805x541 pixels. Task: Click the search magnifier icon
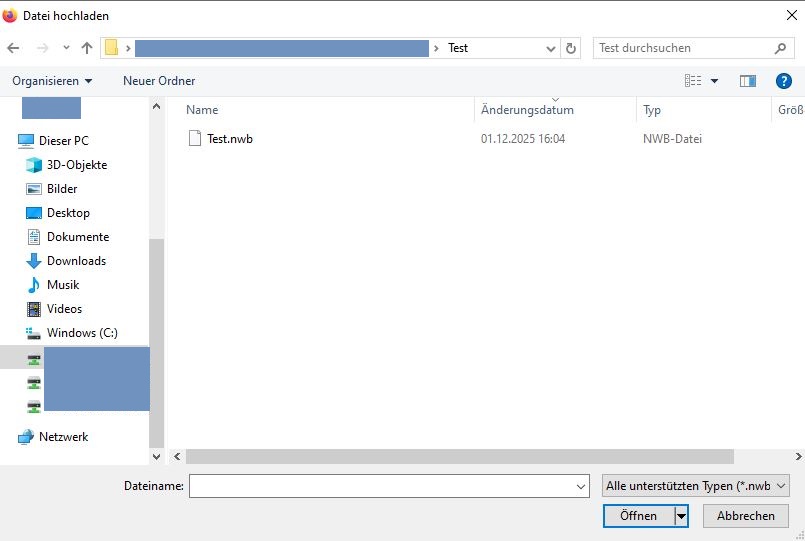pos(780,48)
